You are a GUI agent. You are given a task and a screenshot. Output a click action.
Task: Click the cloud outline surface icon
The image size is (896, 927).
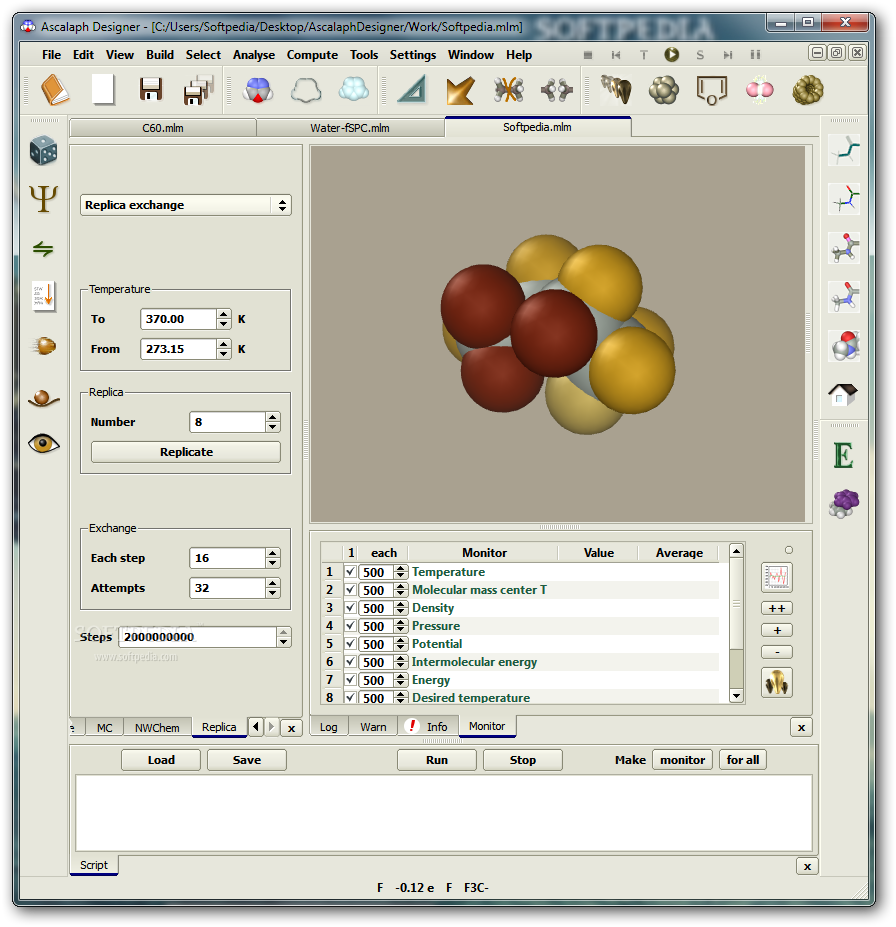point(306,90)
